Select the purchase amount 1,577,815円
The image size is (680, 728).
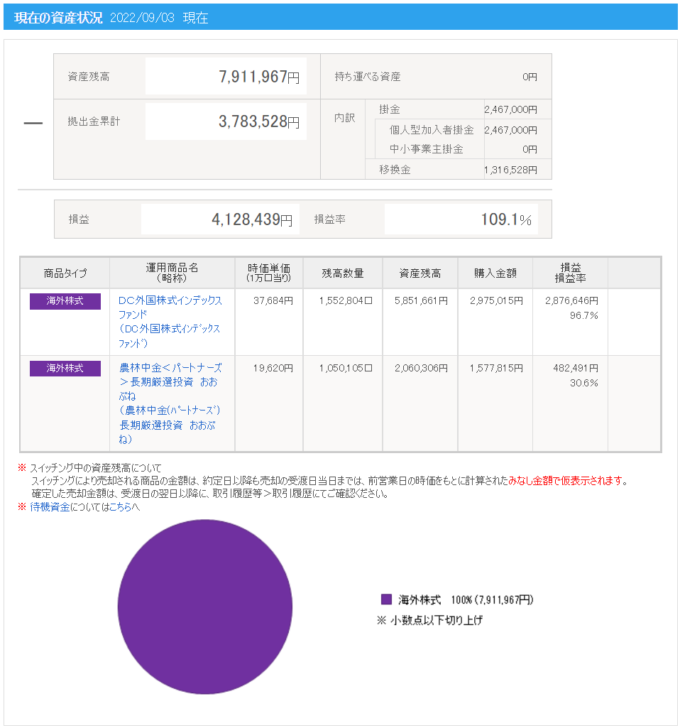coord(496,368)
